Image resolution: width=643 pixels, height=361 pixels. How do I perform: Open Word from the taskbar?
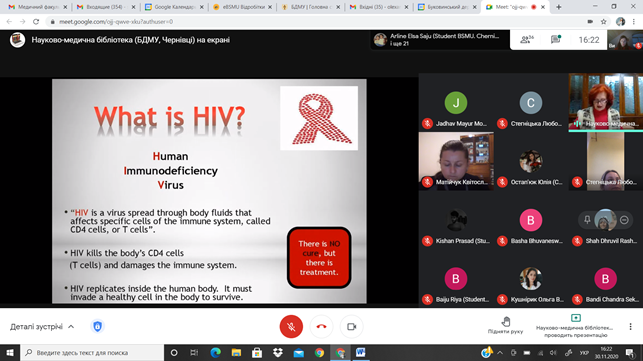click(x=360, y=353)
